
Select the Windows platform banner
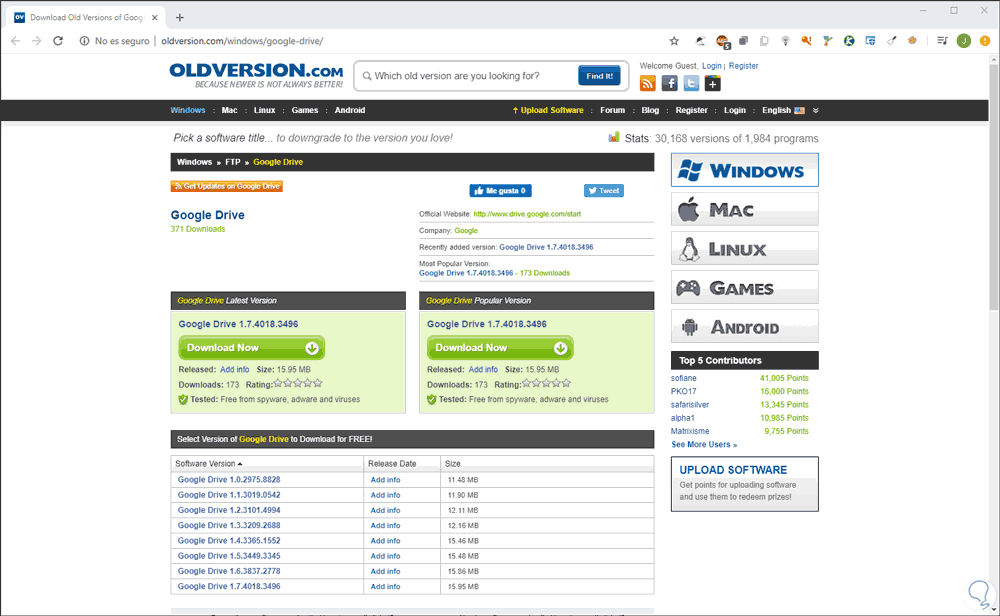[744, 170]
